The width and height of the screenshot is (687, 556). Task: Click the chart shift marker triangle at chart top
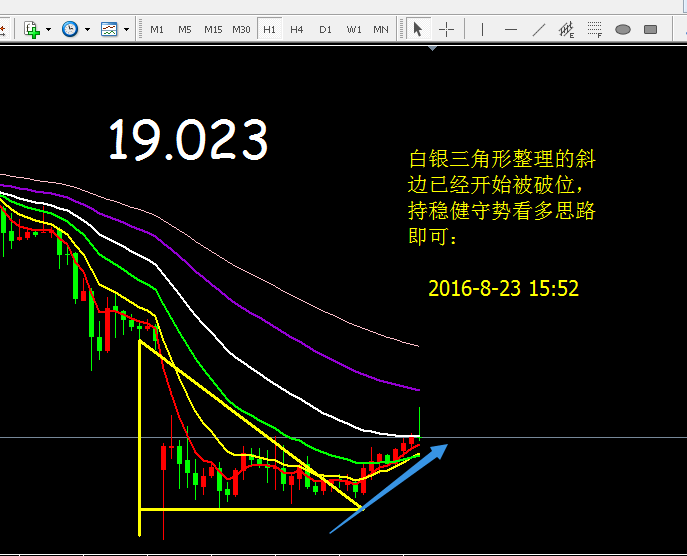pos(432,49)
